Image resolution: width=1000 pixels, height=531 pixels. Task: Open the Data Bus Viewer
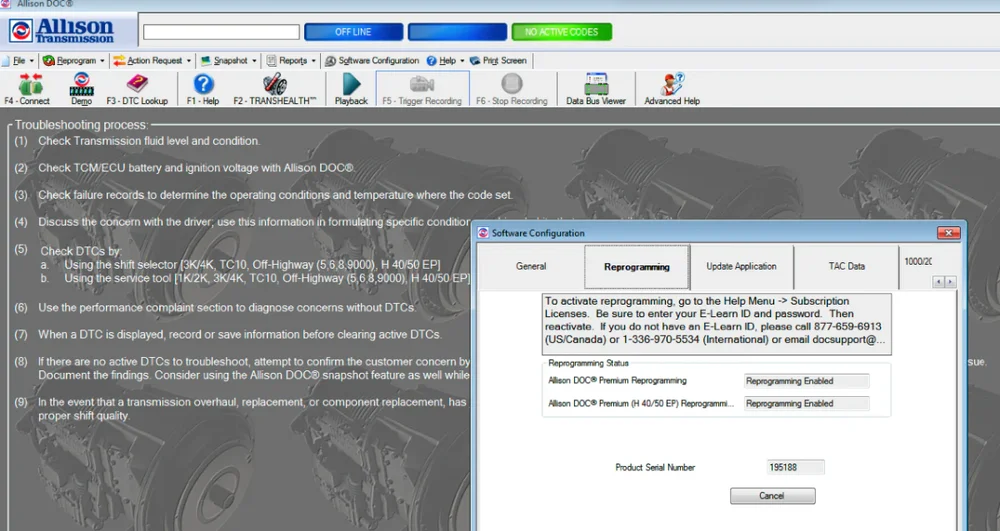(x=596, y=86)
